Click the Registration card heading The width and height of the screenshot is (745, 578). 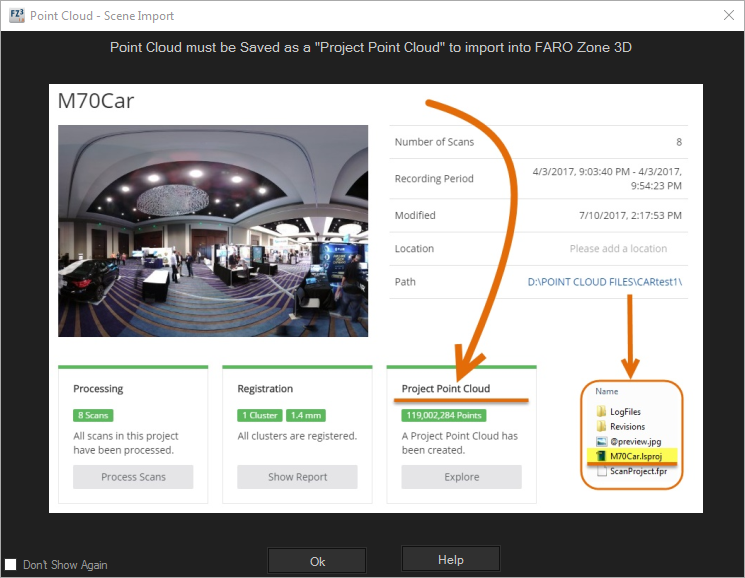pyautogui.click(x=265, y=389)
